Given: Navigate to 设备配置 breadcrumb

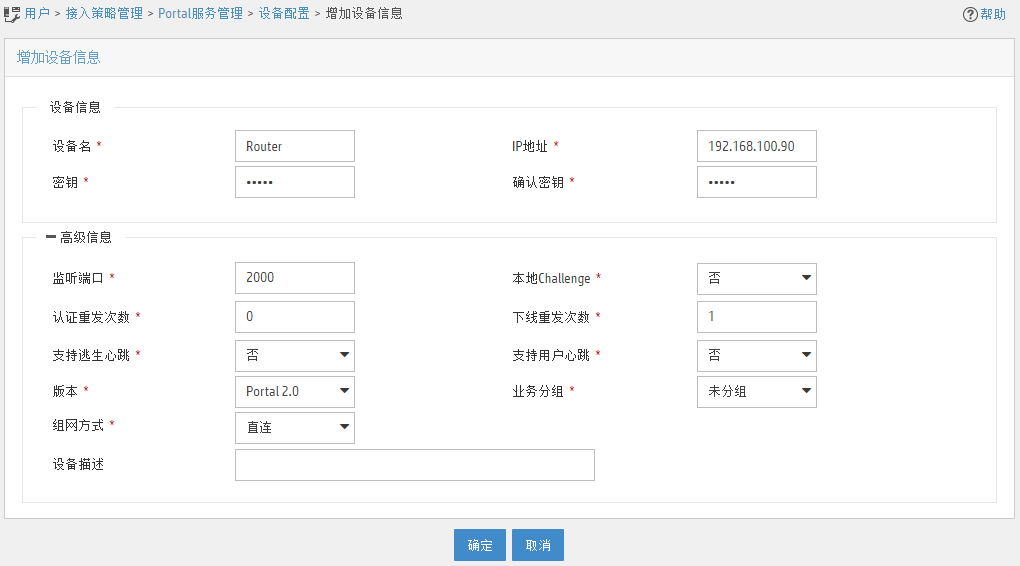Looking at the screenshot, I should coord(284,14).
